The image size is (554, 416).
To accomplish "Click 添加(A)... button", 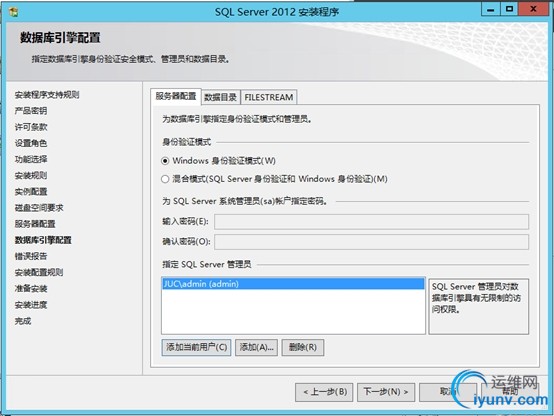I will click(x=257, y=347).
